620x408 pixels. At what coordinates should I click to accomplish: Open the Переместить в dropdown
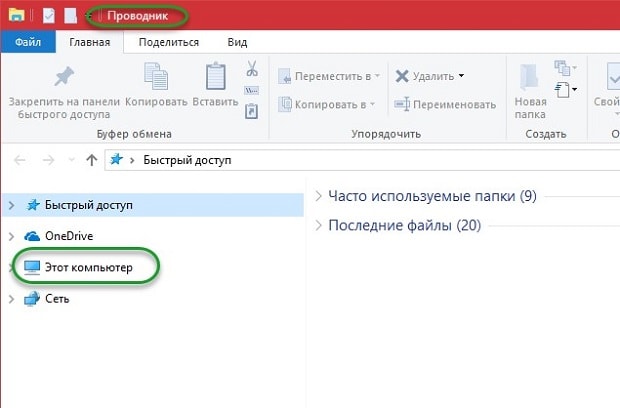(328, 76)
